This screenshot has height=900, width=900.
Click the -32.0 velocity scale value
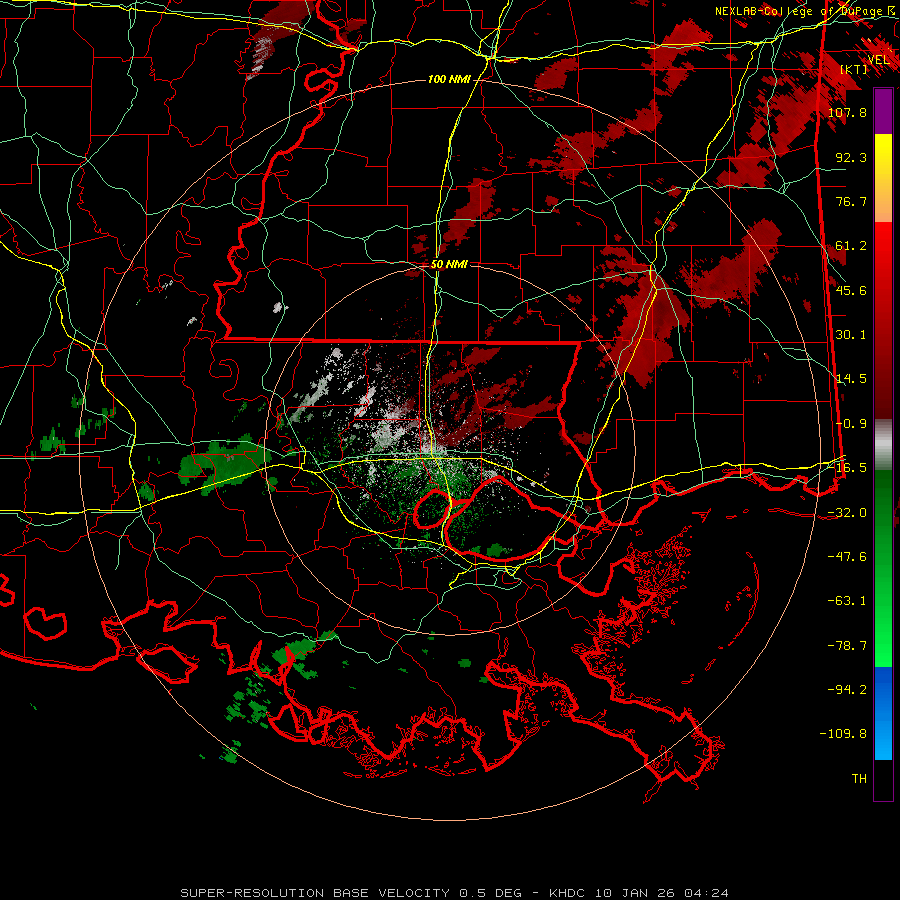[847, 513]
